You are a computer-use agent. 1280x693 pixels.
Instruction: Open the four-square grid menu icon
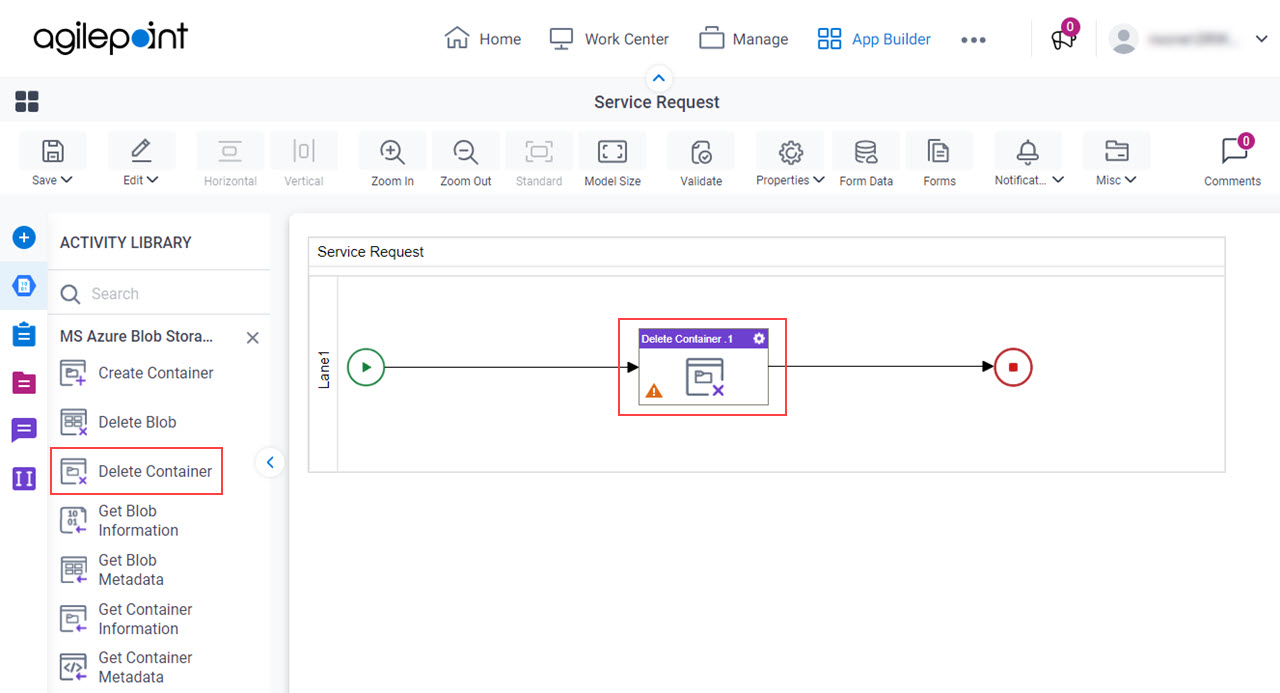click(27, 101)
